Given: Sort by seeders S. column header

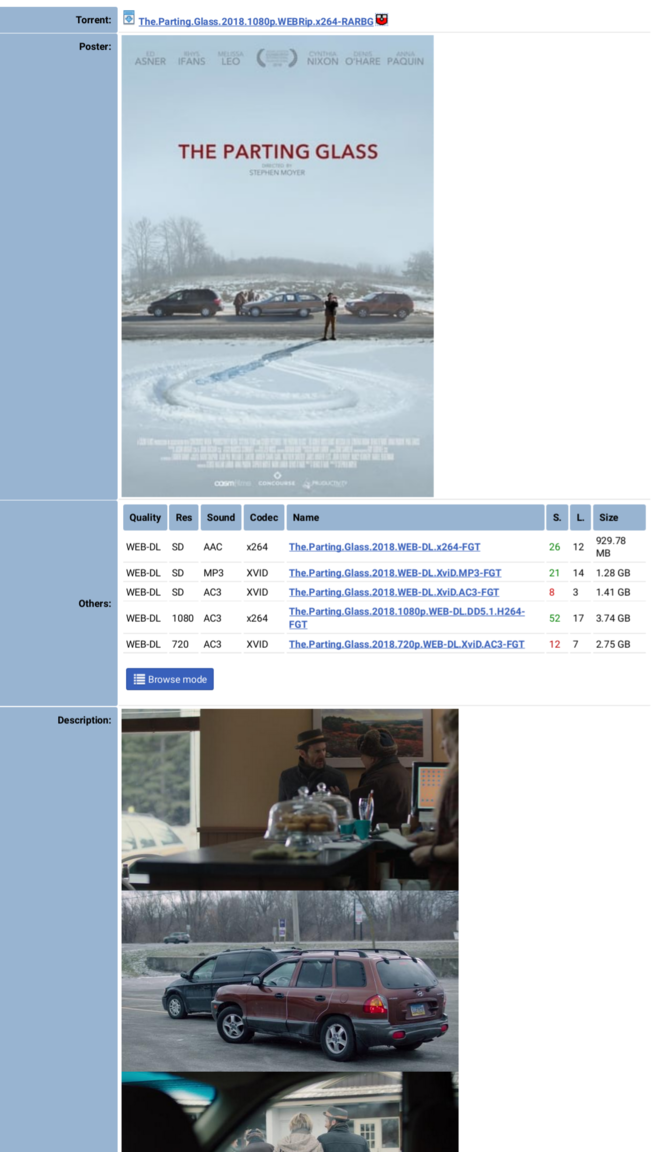Looking at the screenshot, I should coord(557,517).
